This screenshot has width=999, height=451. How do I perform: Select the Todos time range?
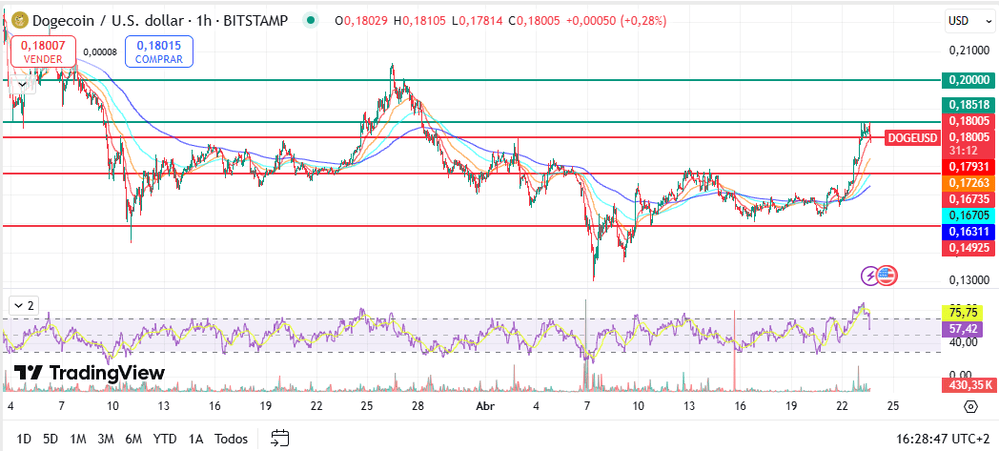pos(231,438)
